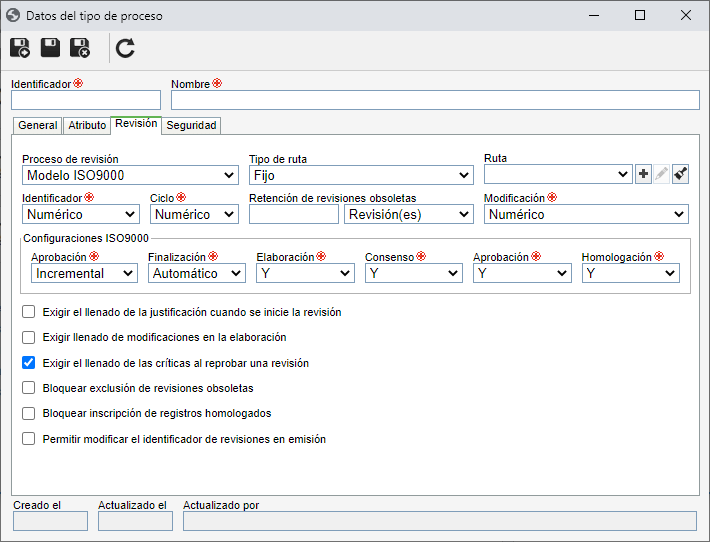
Task: Clear the Ruta with the brush icon
Action: [x=680, y=174]
